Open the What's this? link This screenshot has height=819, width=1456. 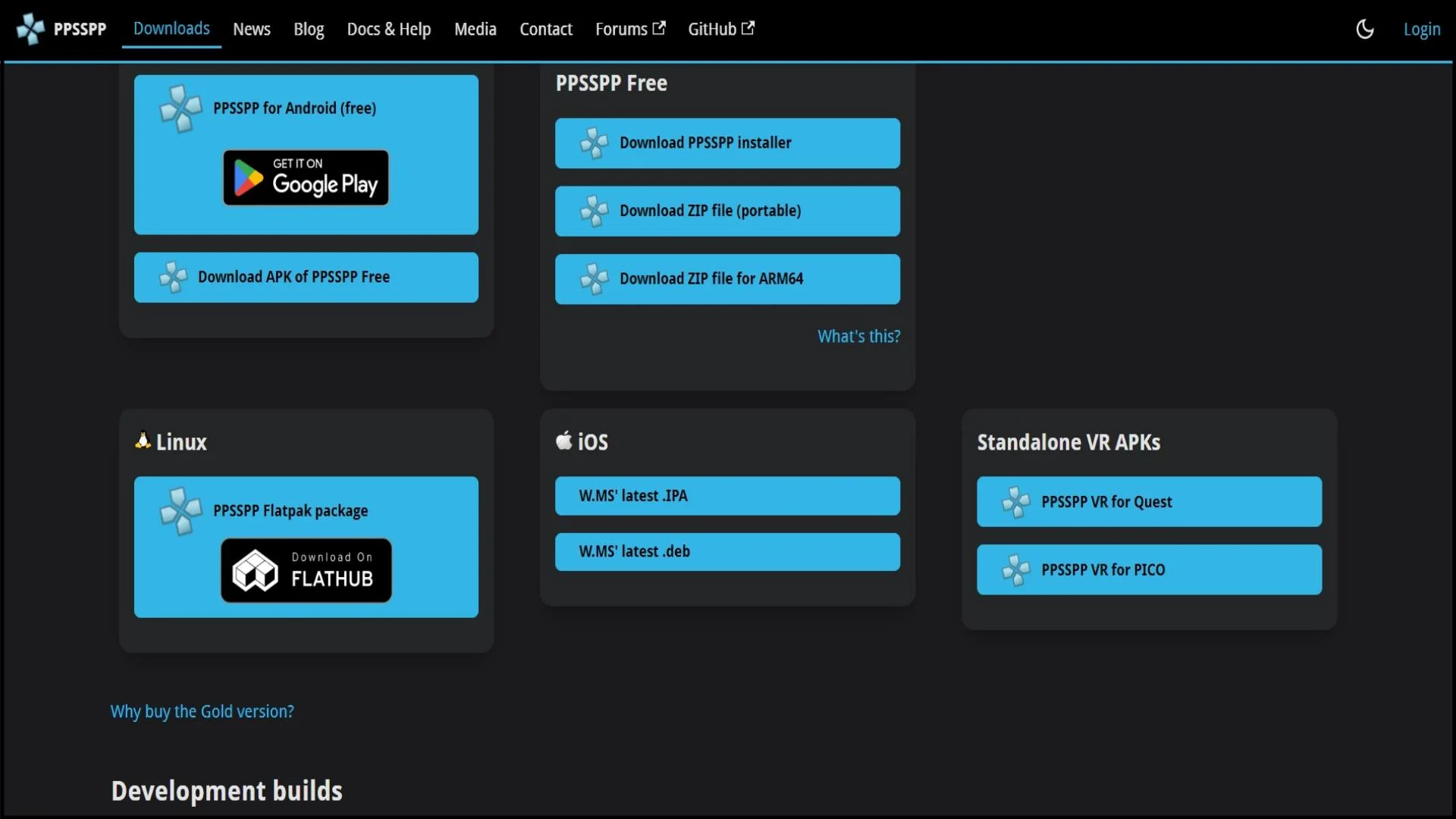858,337
